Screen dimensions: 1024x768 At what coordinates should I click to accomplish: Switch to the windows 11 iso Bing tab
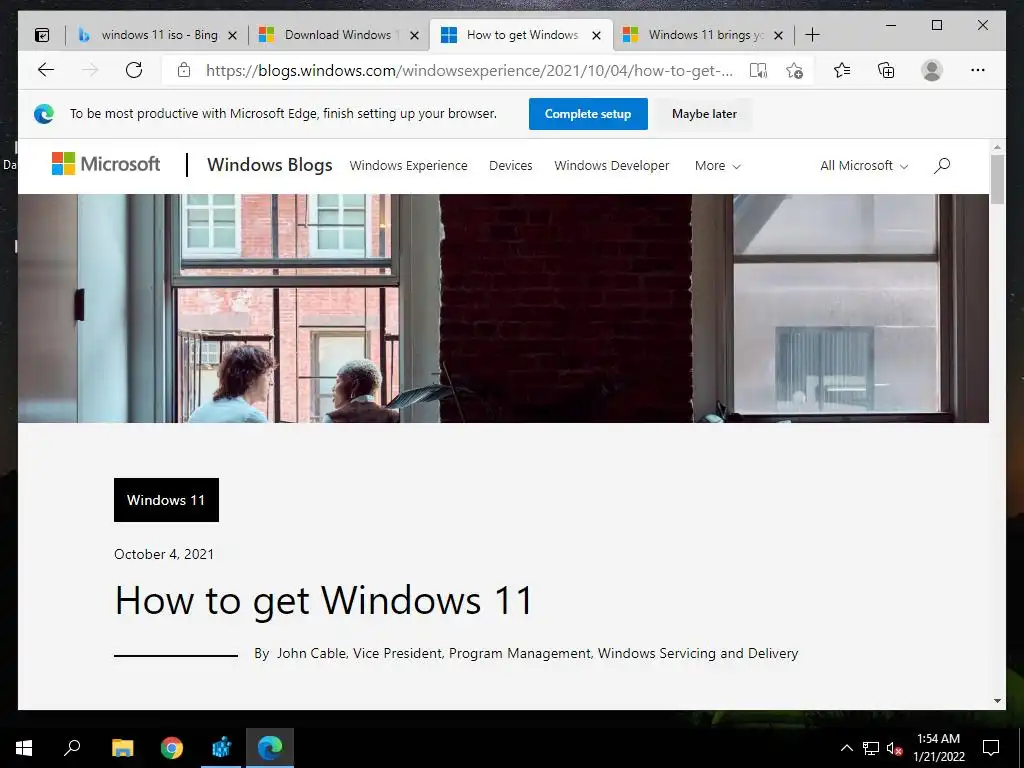(157, 35)
